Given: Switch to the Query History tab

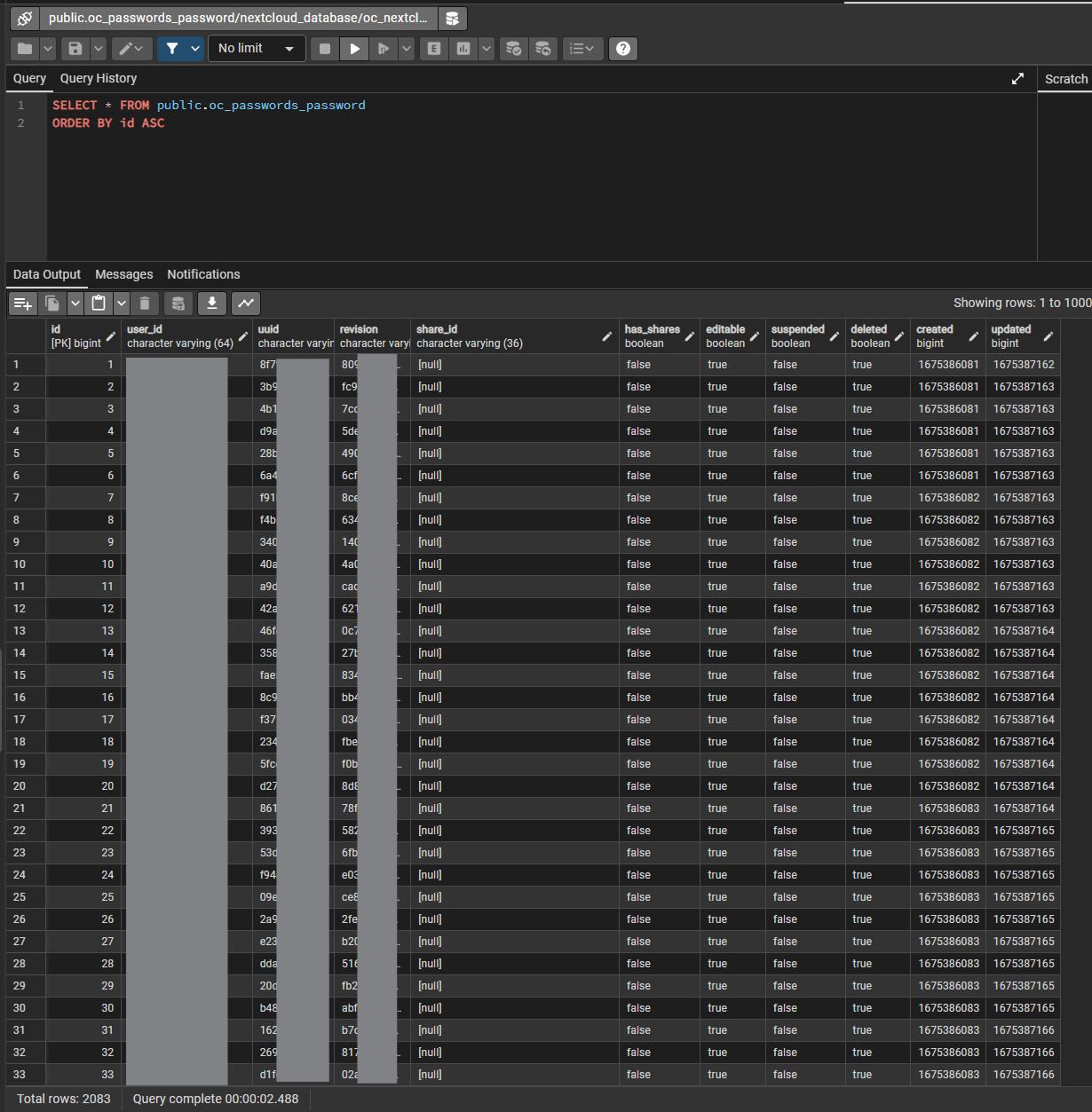Looking at the screenshot, I should coord(99,79).
